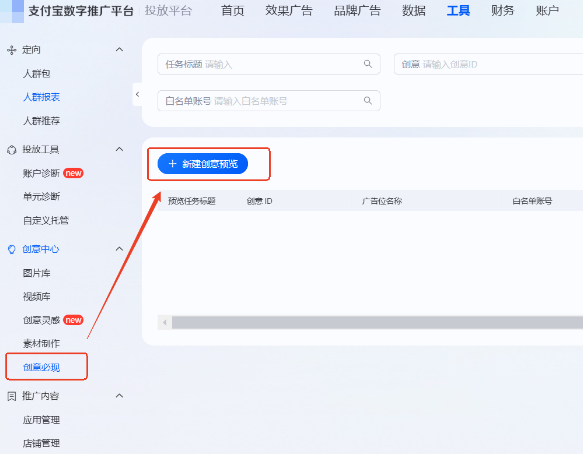Click search icon in 任务标题 field
Image resolution: width=583 pixels, height=454 pixels.
click(x=368, y=64)
